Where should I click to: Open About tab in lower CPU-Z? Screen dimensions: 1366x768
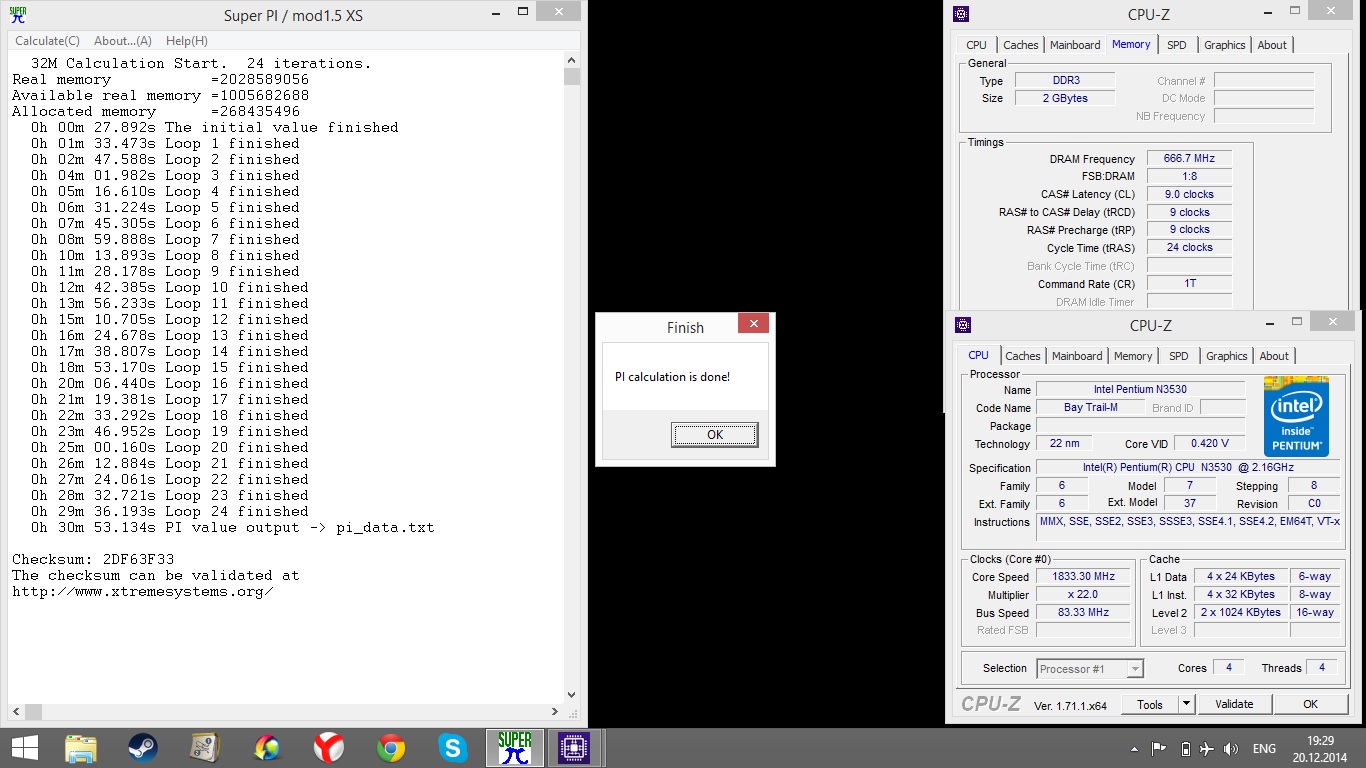click(1274, 356)
